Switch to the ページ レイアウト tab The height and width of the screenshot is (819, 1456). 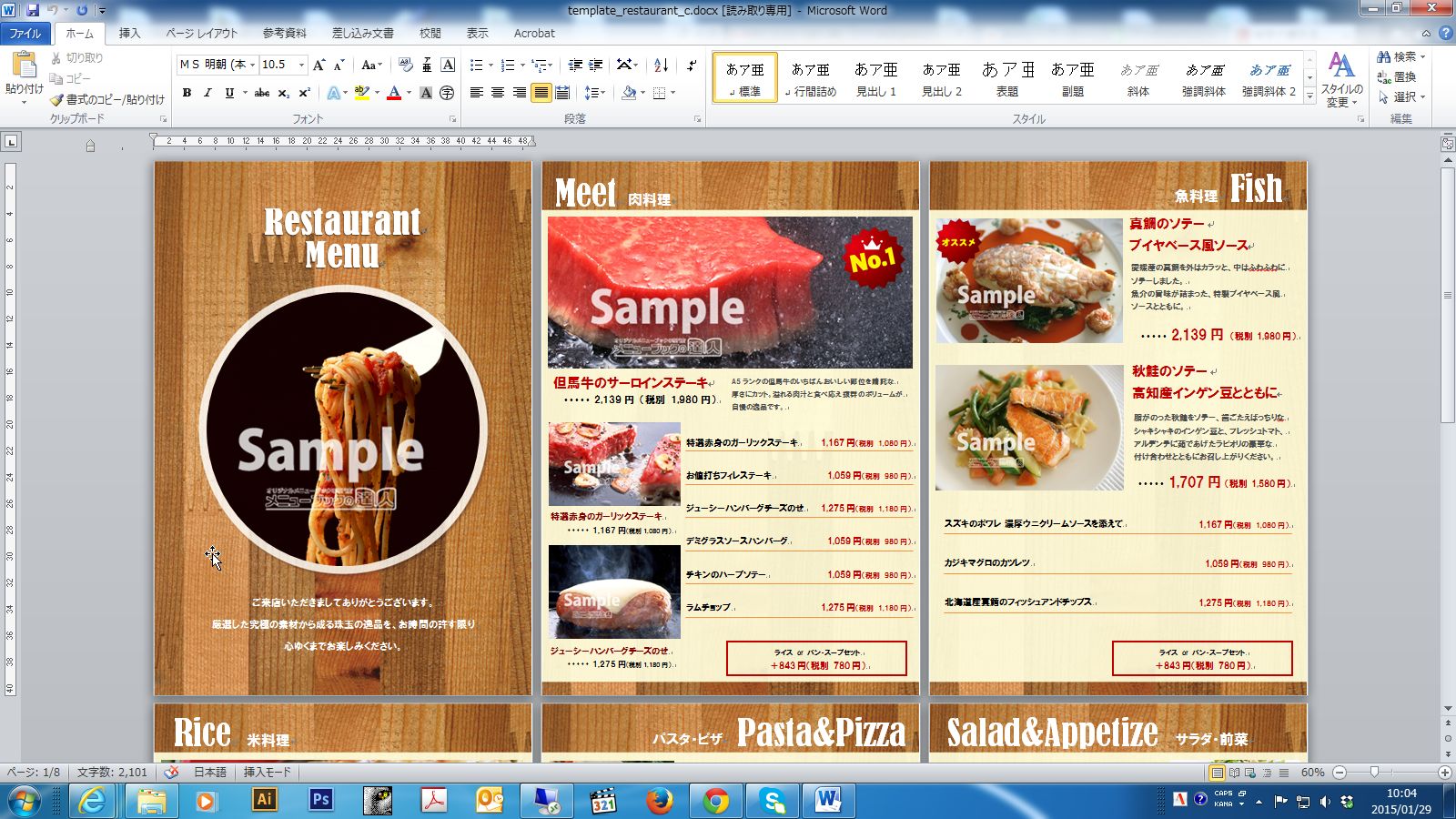coord(201,34)
